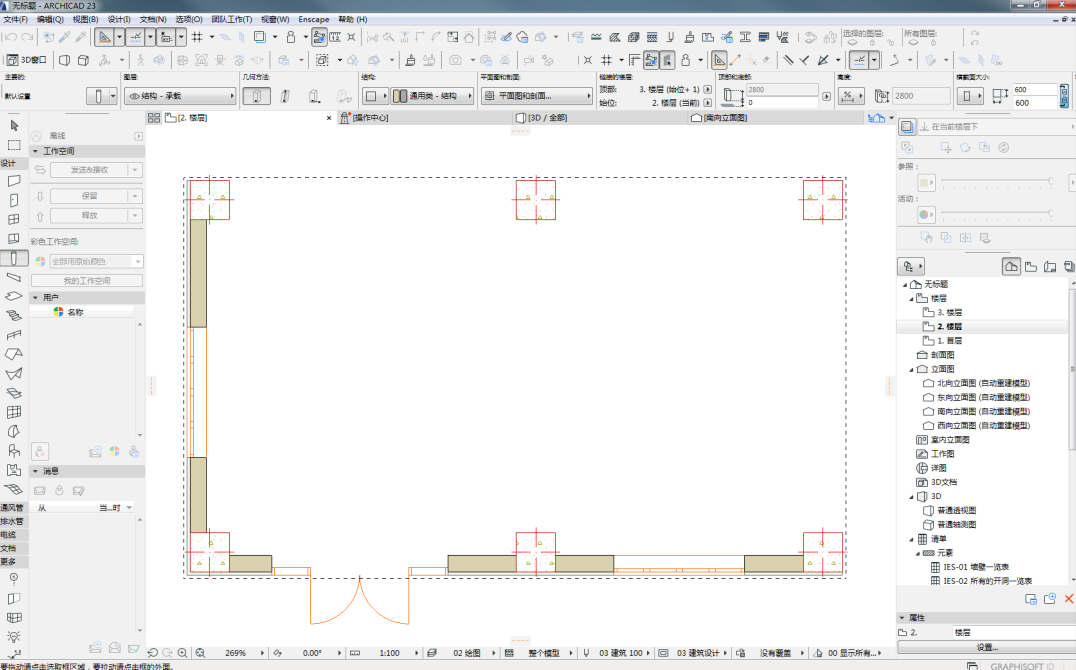Collapse the 工作空间 panel section
Image resolution: width=1076 pixels, height=670 pixels.
point(36,151)
